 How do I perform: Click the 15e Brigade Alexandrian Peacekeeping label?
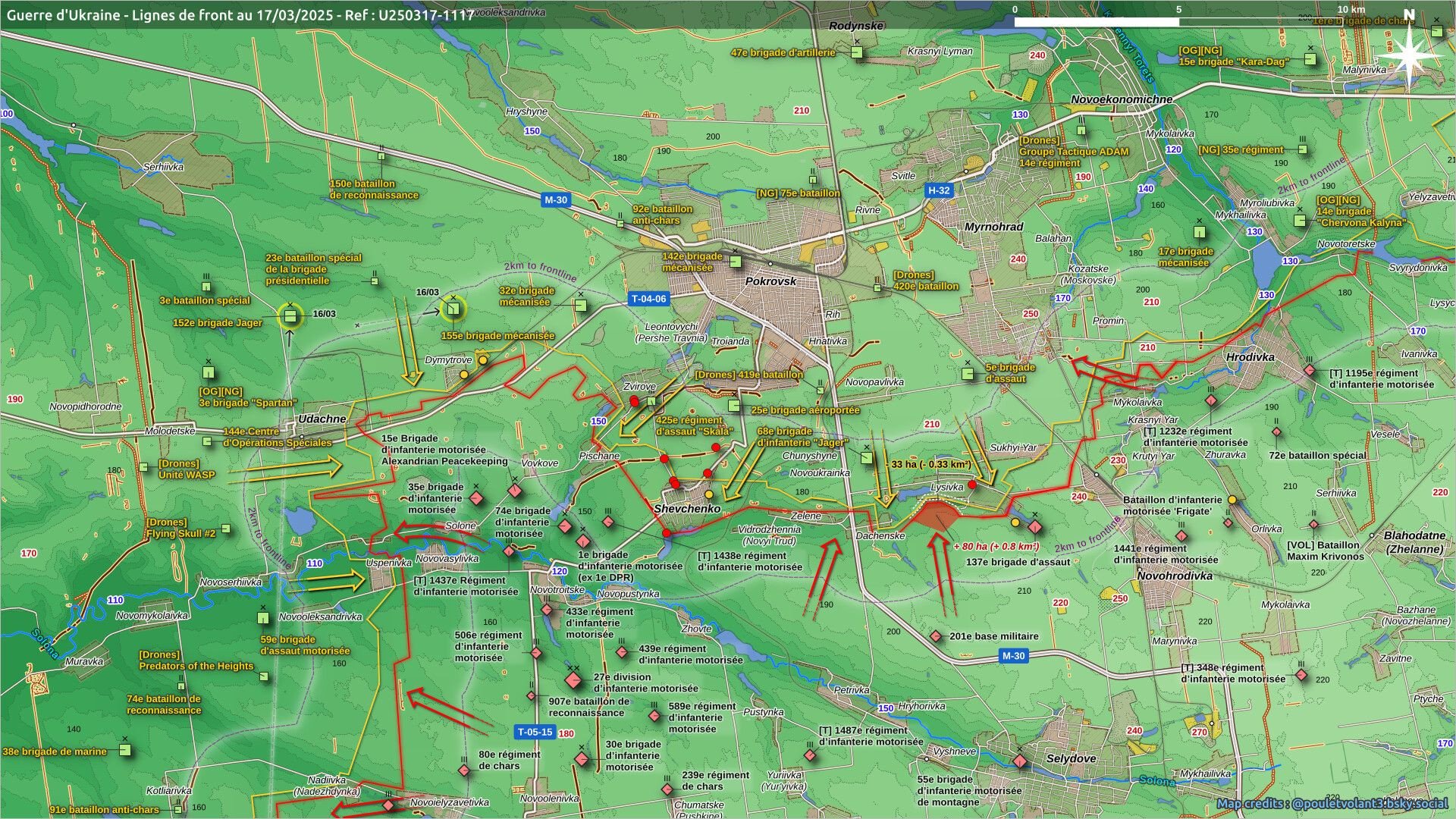coord(444,450)
